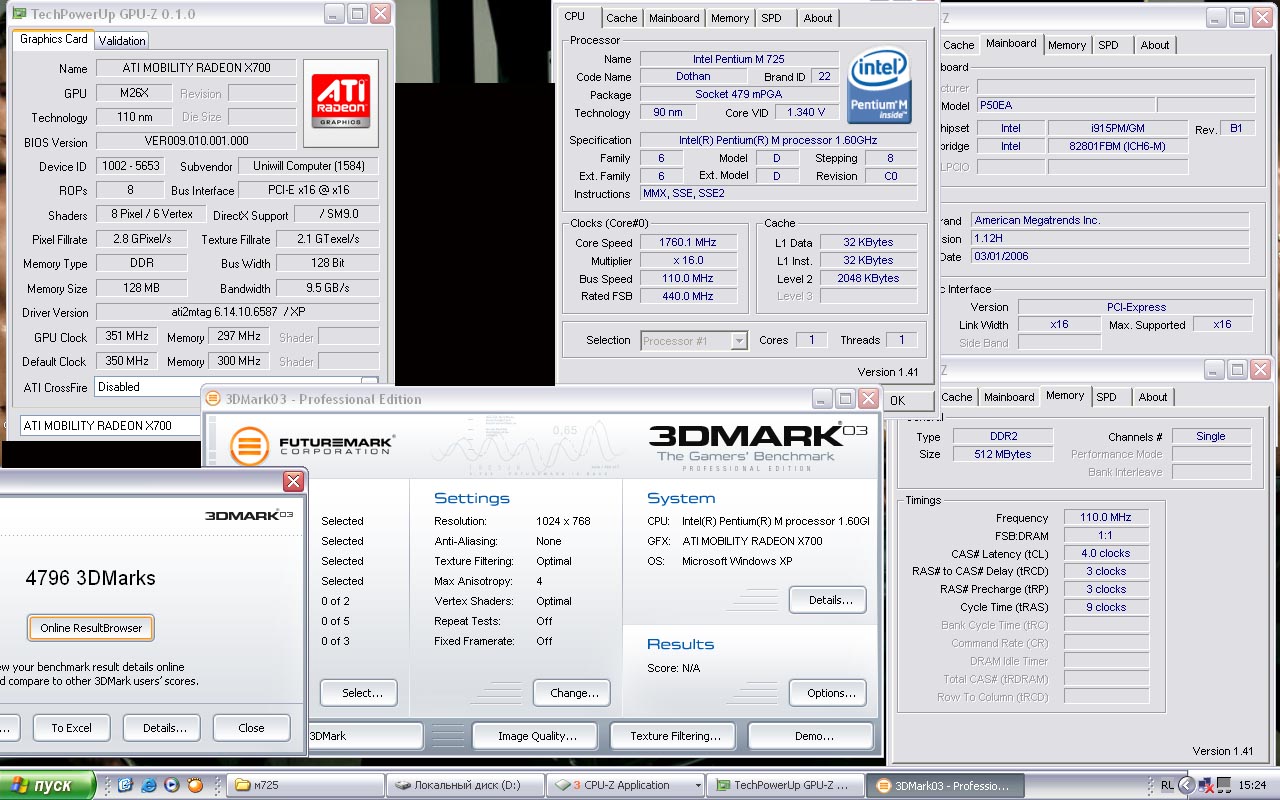Image resolution: width=1280 pixels, height=800 pixels.
Task: Click Close button in score dialog
Action: [x=251, y=728]
